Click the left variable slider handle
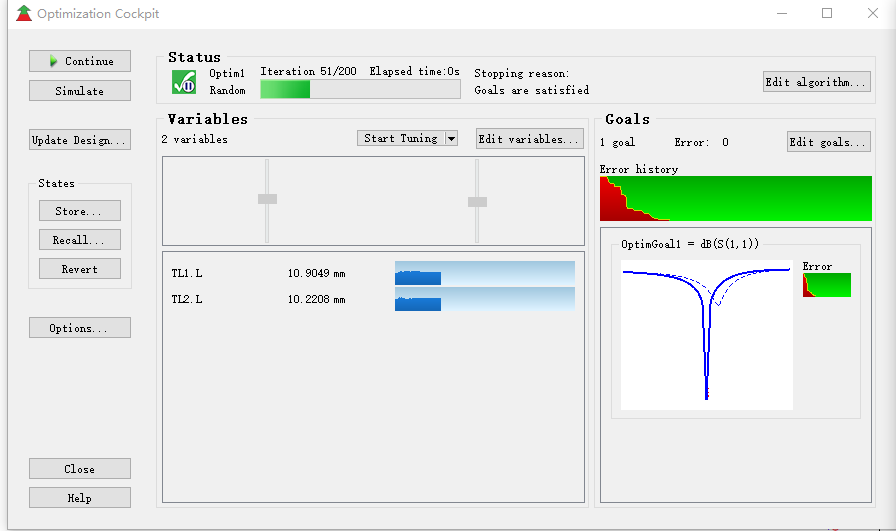The image size is (896, 531). (x=267, y=199)
